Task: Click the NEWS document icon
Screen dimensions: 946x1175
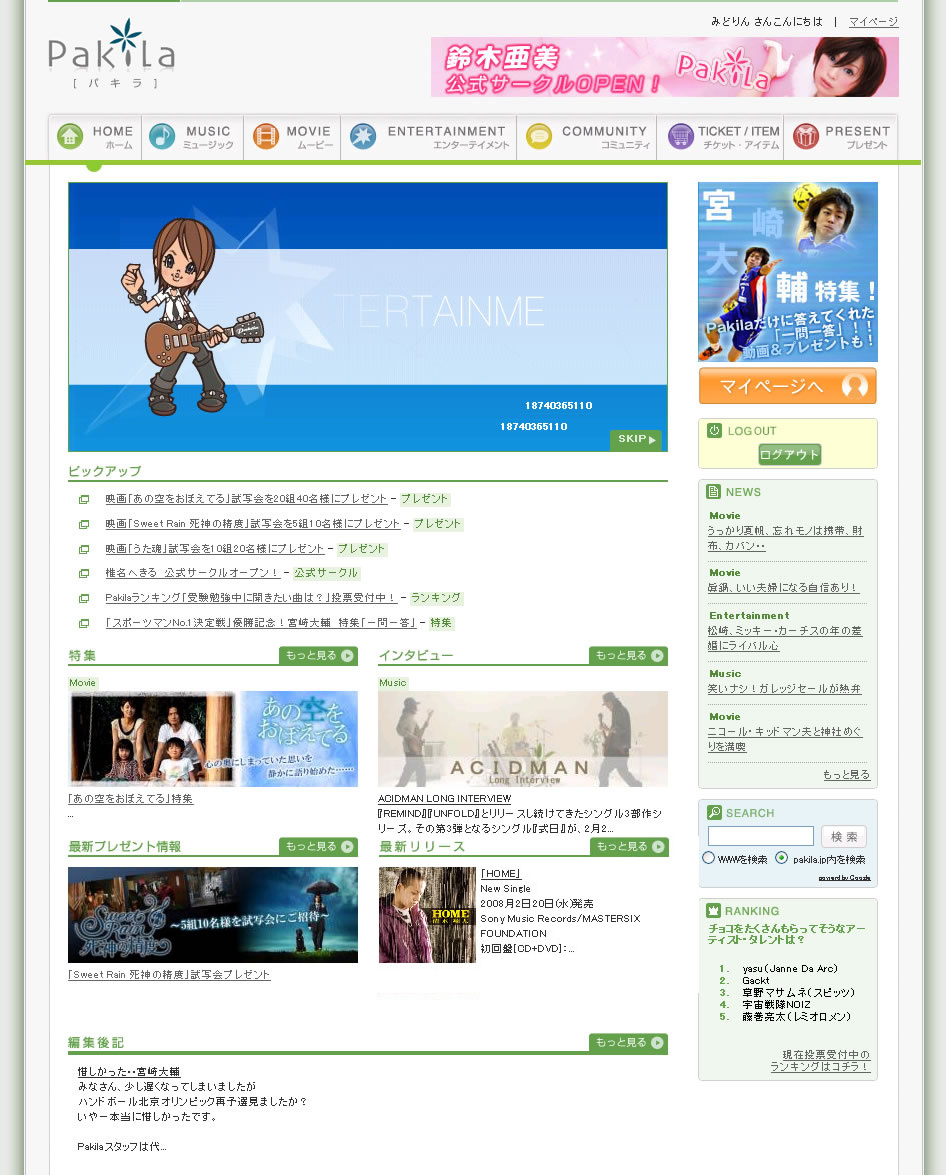Action: (x=714, y=492)
